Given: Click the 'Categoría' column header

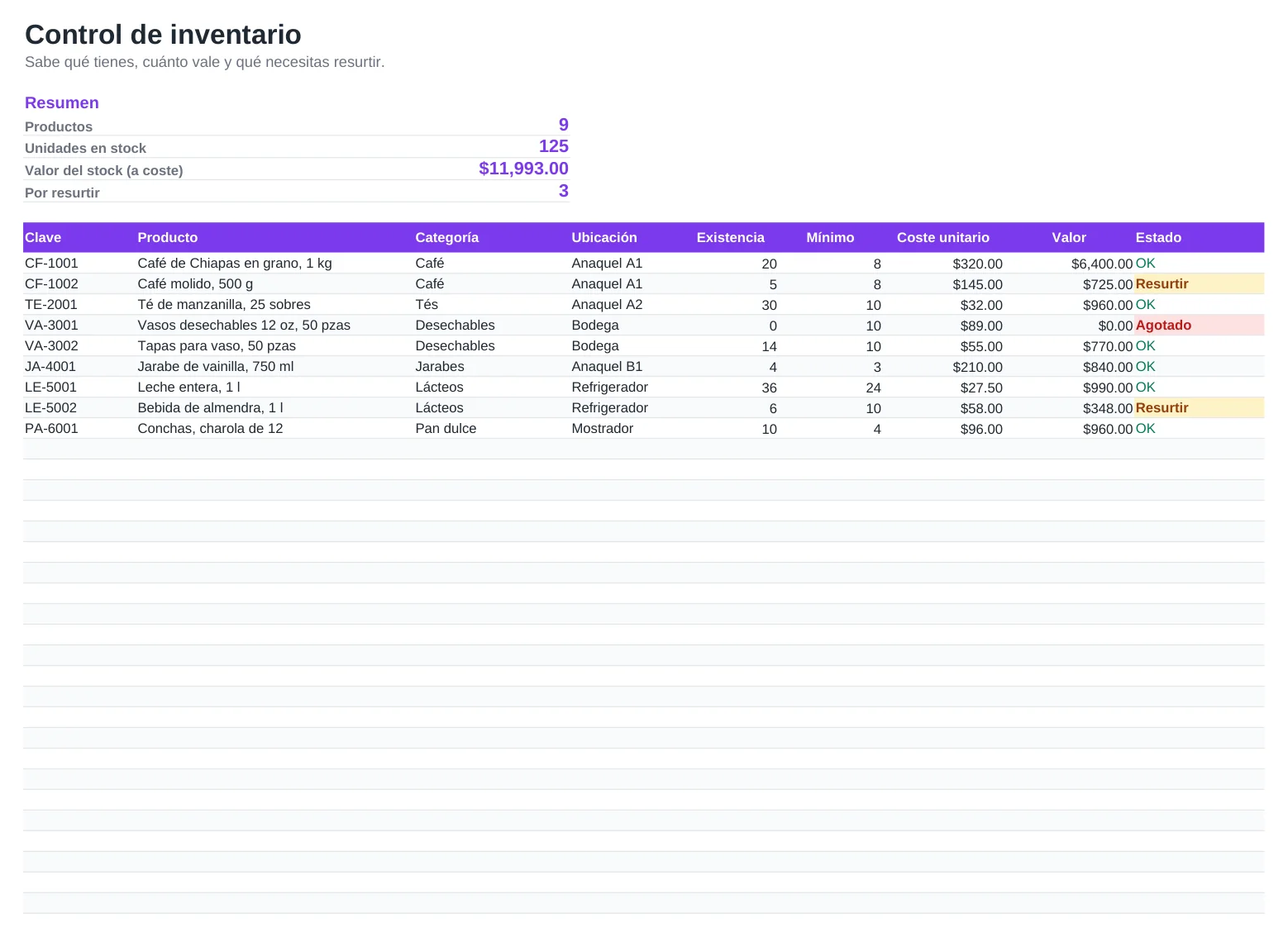Looking at the screenshot, I should point(447,237).
